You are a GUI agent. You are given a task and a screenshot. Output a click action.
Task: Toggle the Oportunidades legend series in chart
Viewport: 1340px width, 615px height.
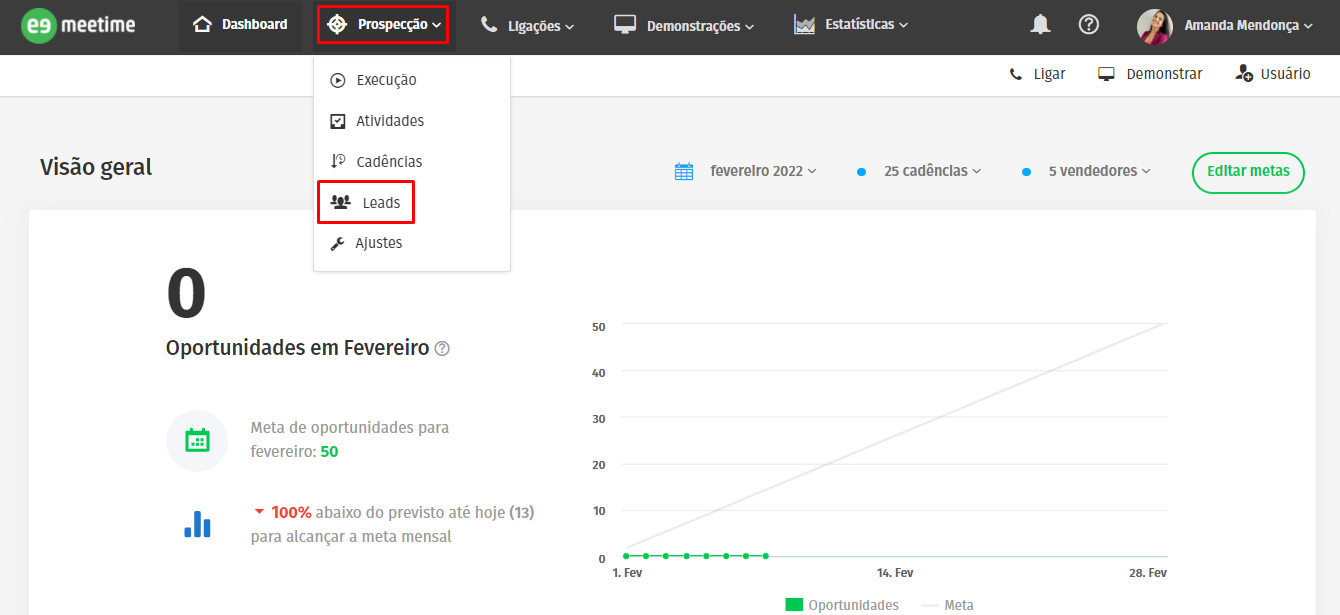pyautogui.click(x=842, y=605)
